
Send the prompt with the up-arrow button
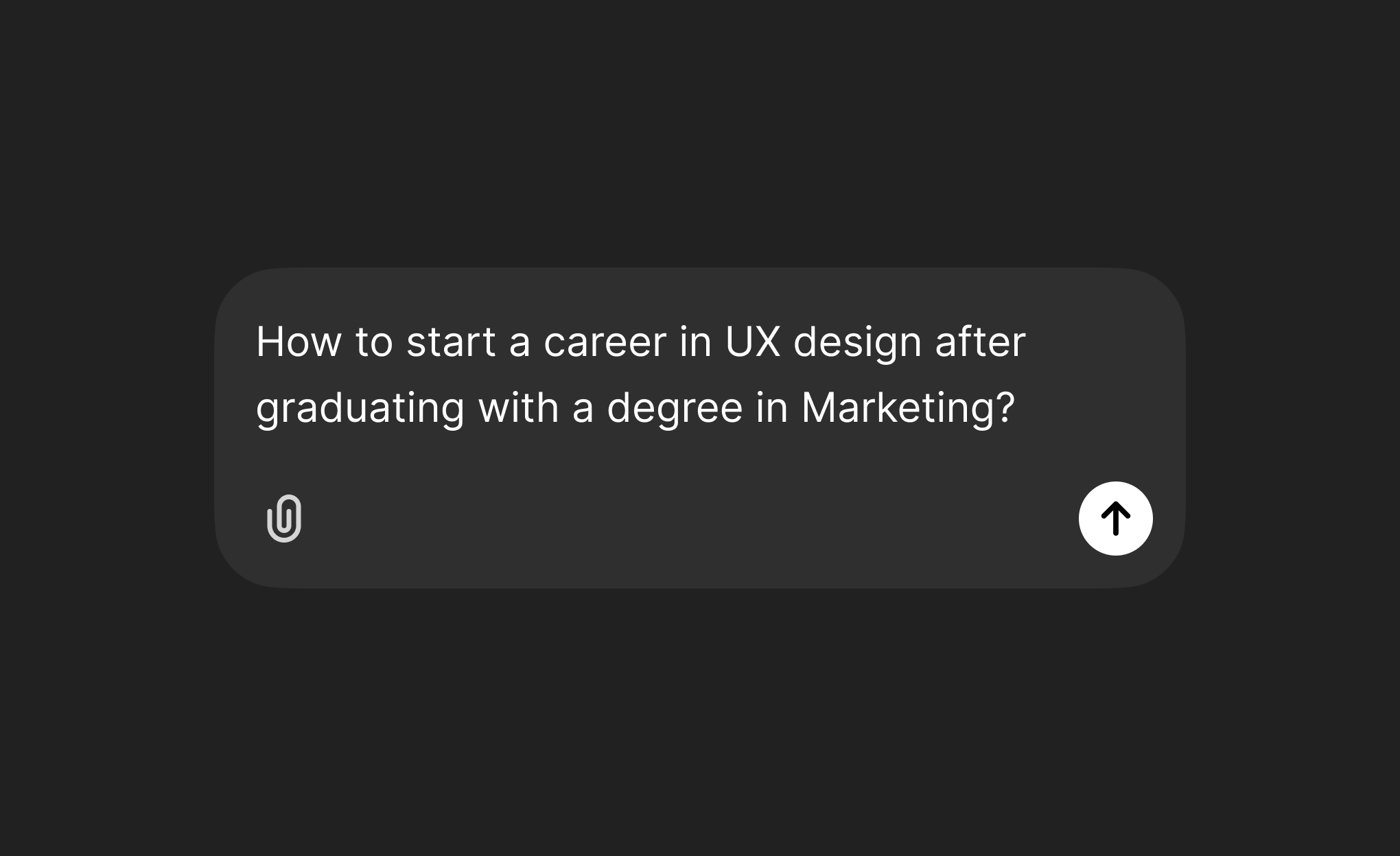pyautogui.click(x=1115, y=519)
